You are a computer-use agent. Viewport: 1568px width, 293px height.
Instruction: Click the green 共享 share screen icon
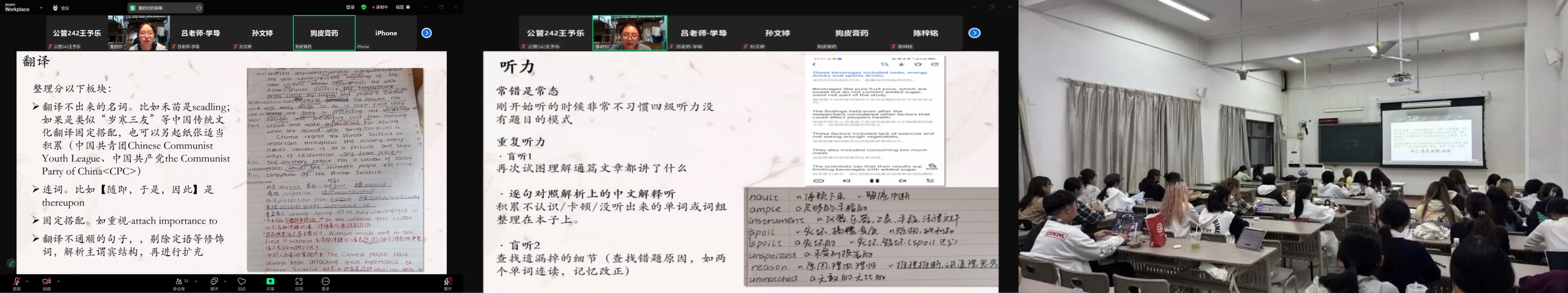point(270,282)
